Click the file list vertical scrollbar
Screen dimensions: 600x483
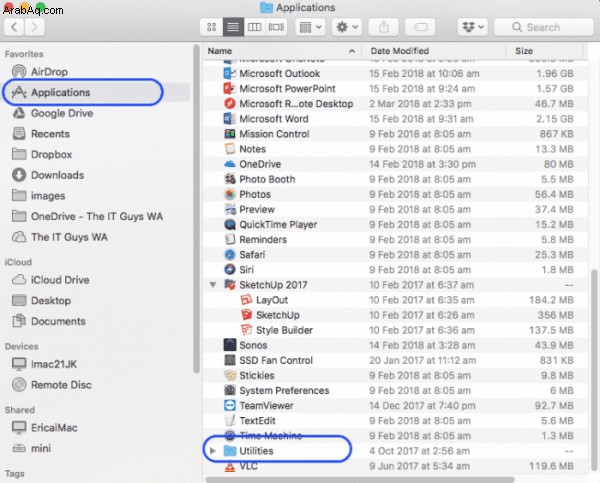point(594,370)
